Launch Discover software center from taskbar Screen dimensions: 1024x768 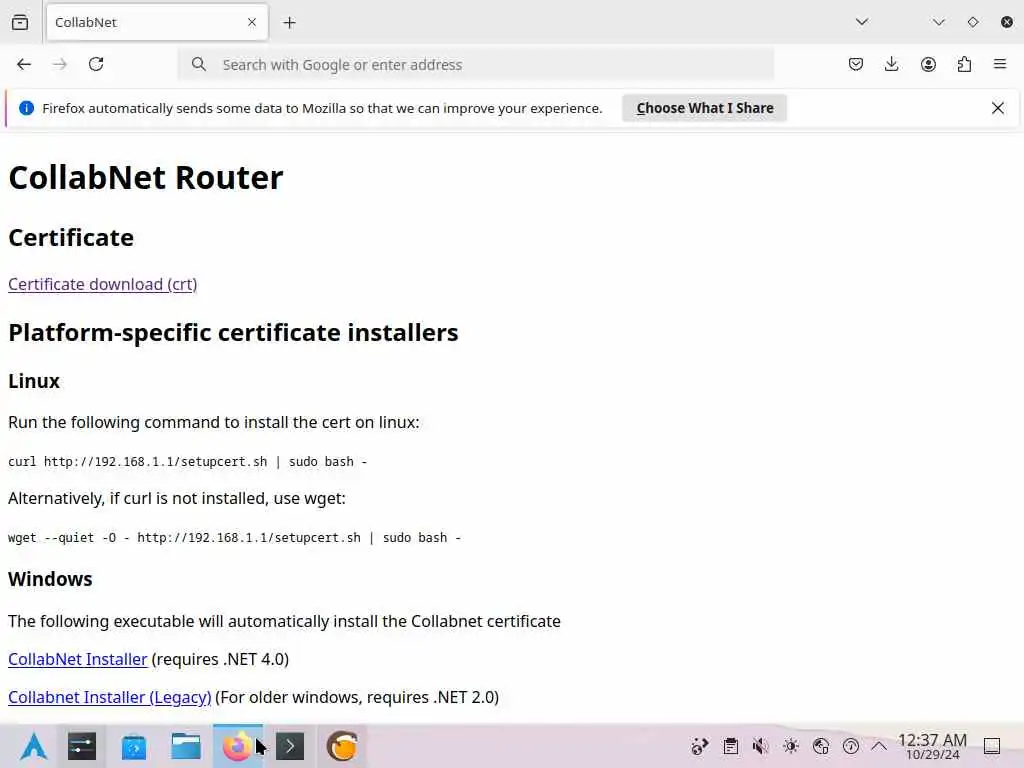tap(134, 746)
